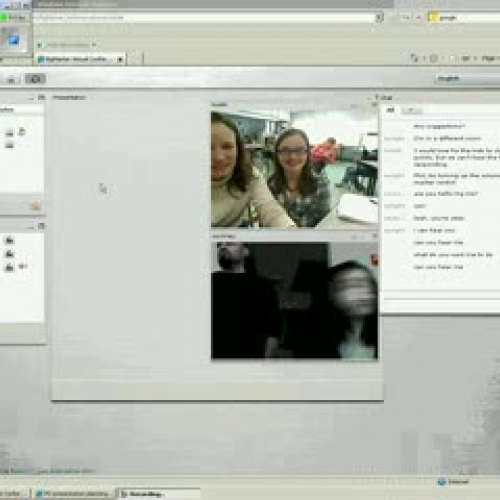Maximize the Users panel
The width and height of the screenshot is (500, 500).
pos(41,97)
